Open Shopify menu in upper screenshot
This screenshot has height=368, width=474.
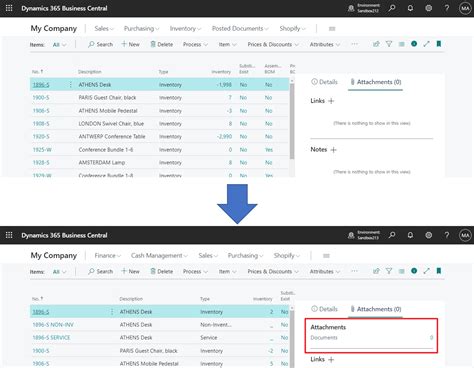click(292, 29)
